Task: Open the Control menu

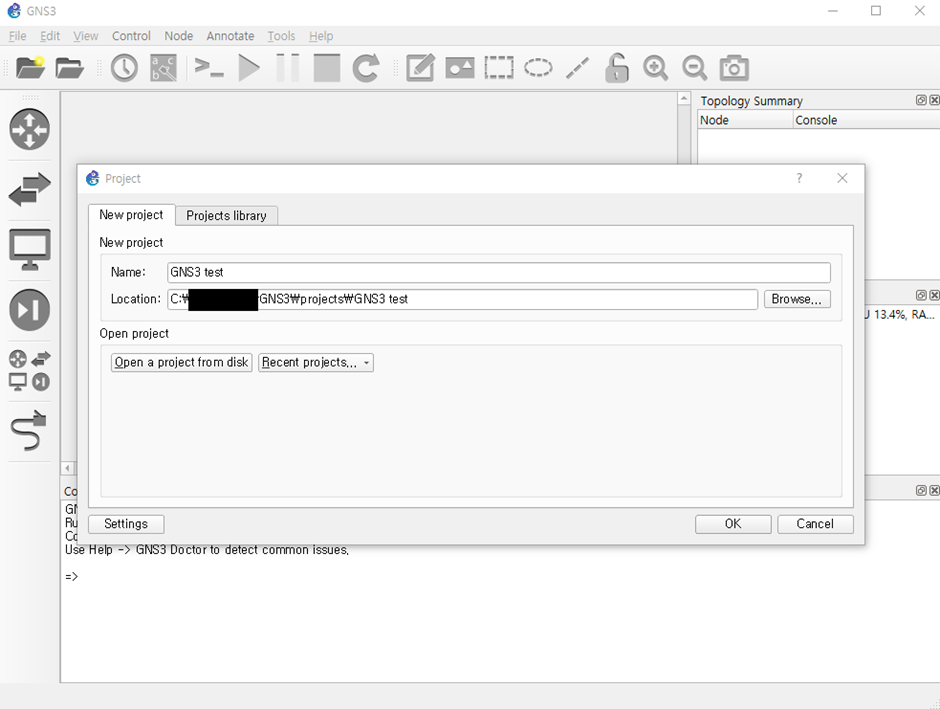Action: [131, 36]
